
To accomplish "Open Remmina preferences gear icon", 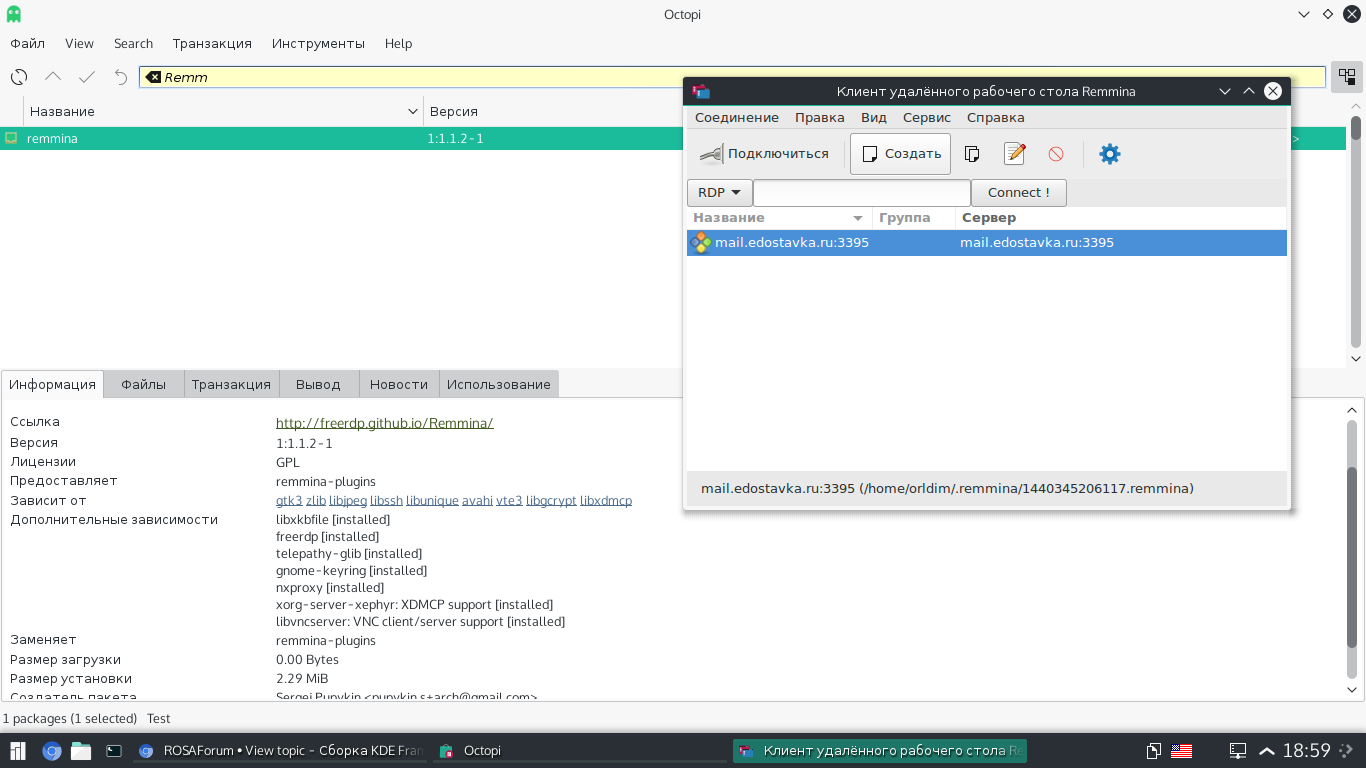I will point(1110,154).
